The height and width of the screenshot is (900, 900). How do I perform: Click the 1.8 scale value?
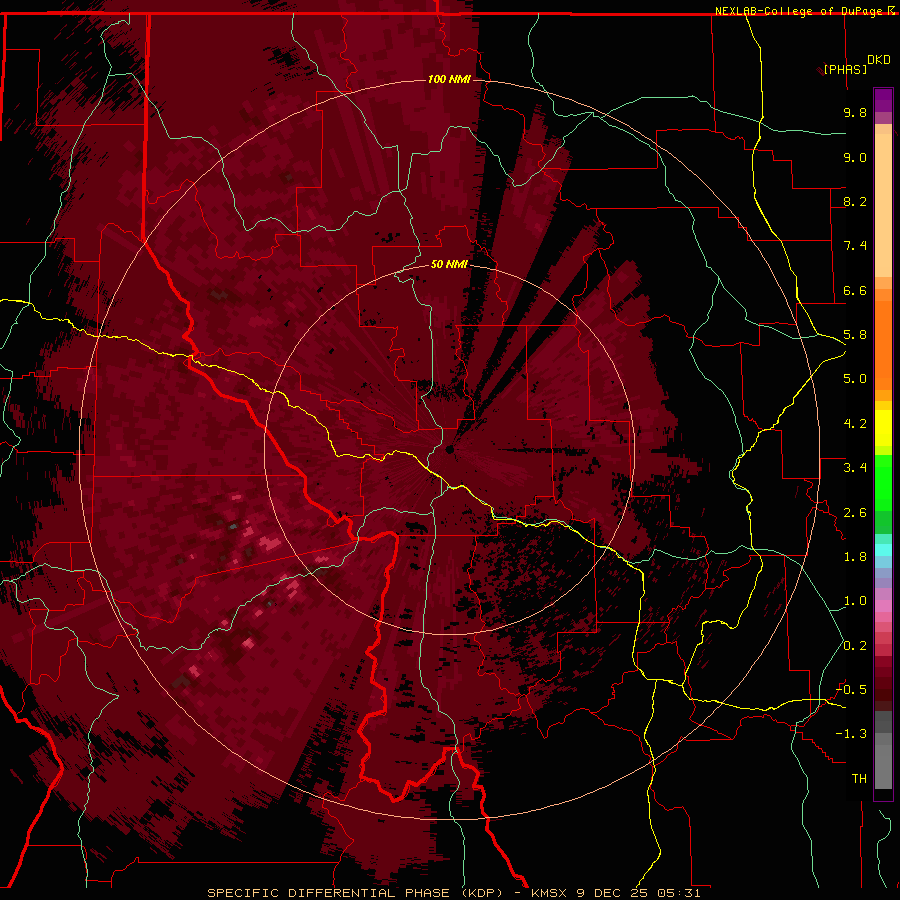tap(855, 557)
